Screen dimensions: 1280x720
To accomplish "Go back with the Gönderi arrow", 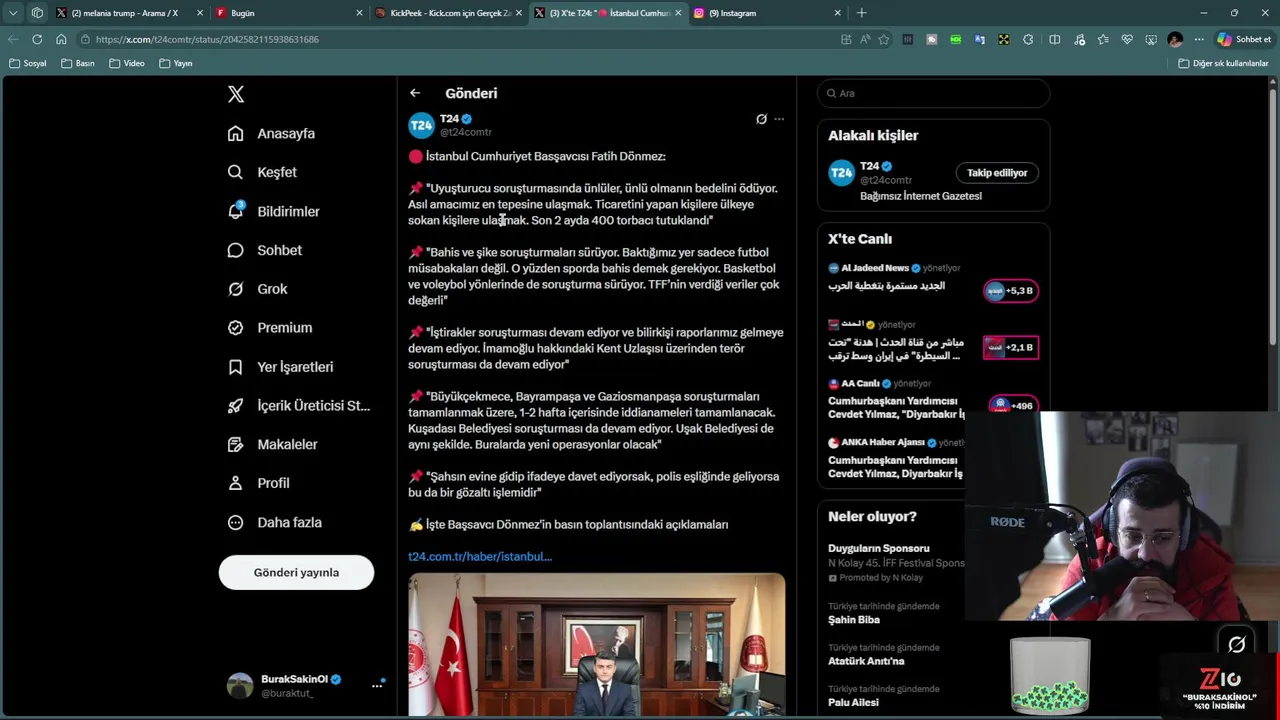I will 415,93.
